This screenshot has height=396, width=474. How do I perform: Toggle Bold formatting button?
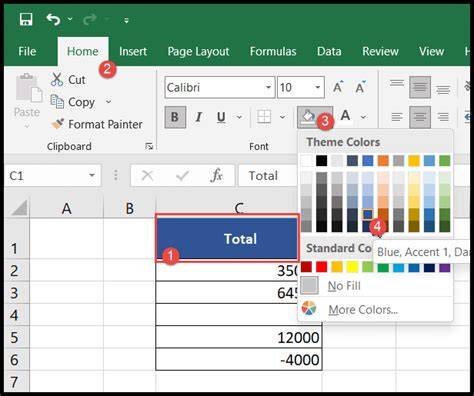[x=175, y=117]
